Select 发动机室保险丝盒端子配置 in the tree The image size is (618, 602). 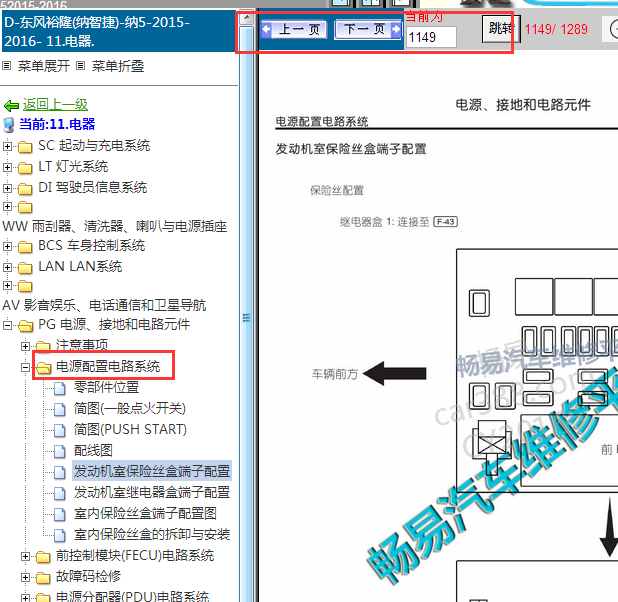tap(152, 471)
